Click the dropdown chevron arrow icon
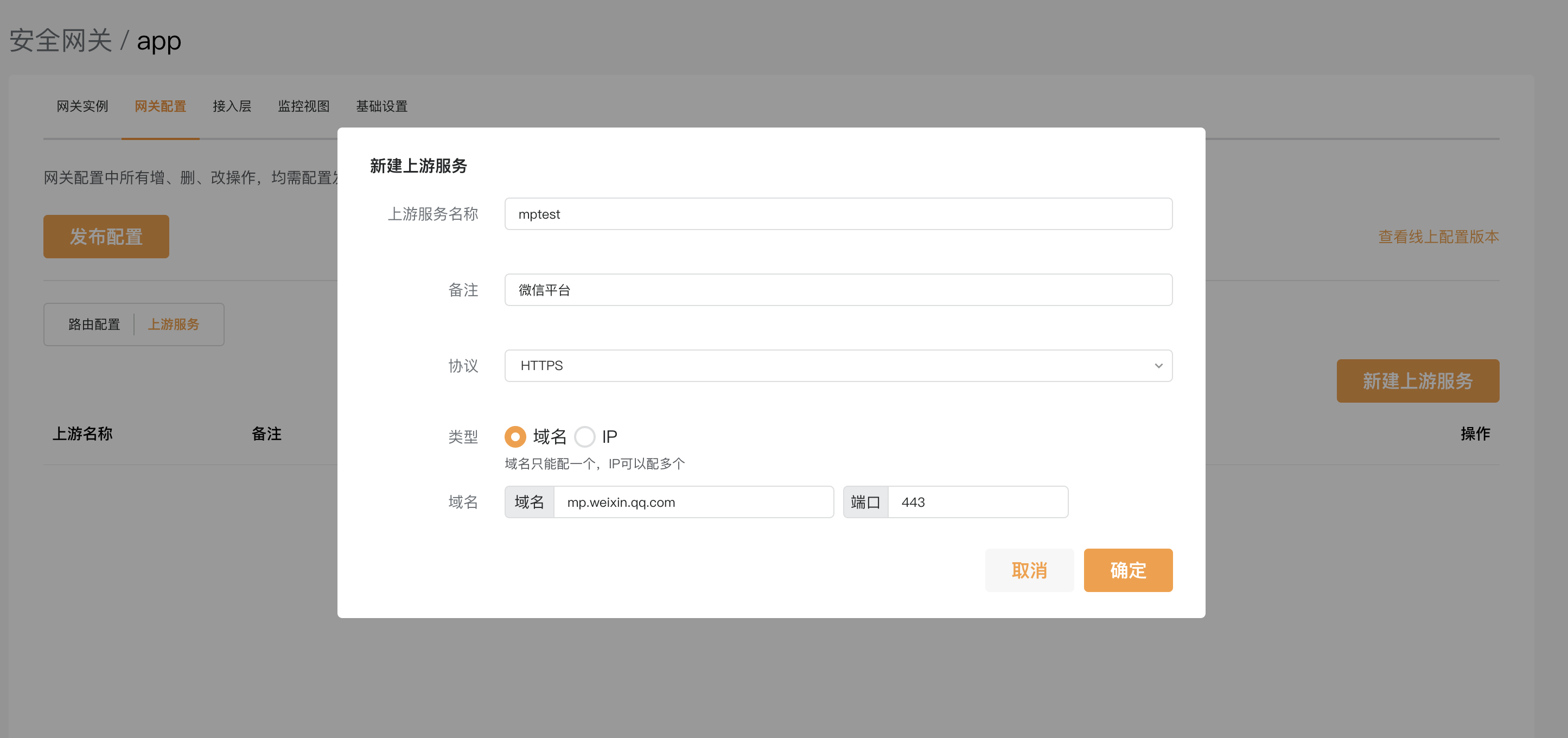Viewport: 1568px width, 738px height. [1158, 365]
